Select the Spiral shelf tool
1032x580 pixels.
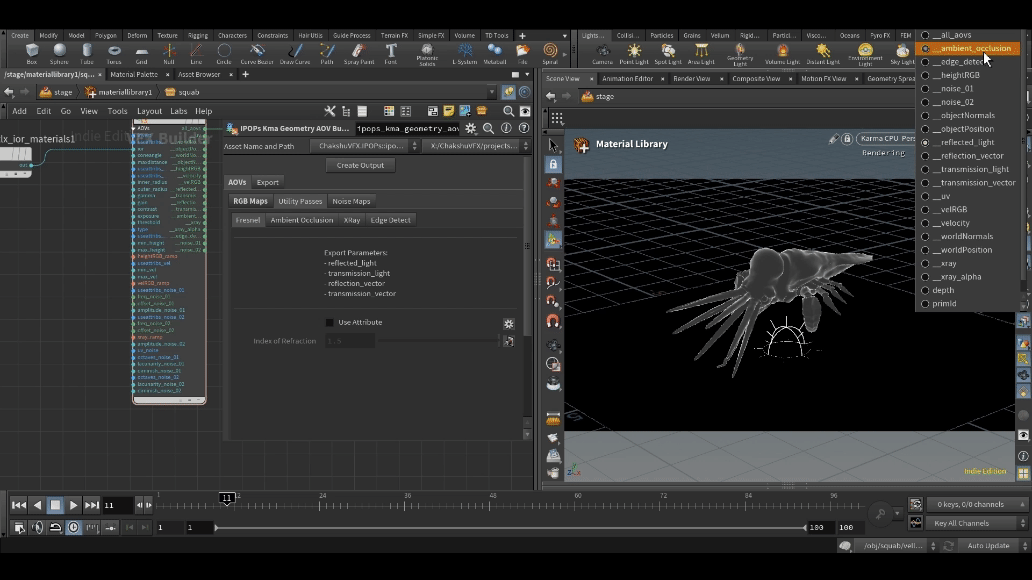coord(550,53)
